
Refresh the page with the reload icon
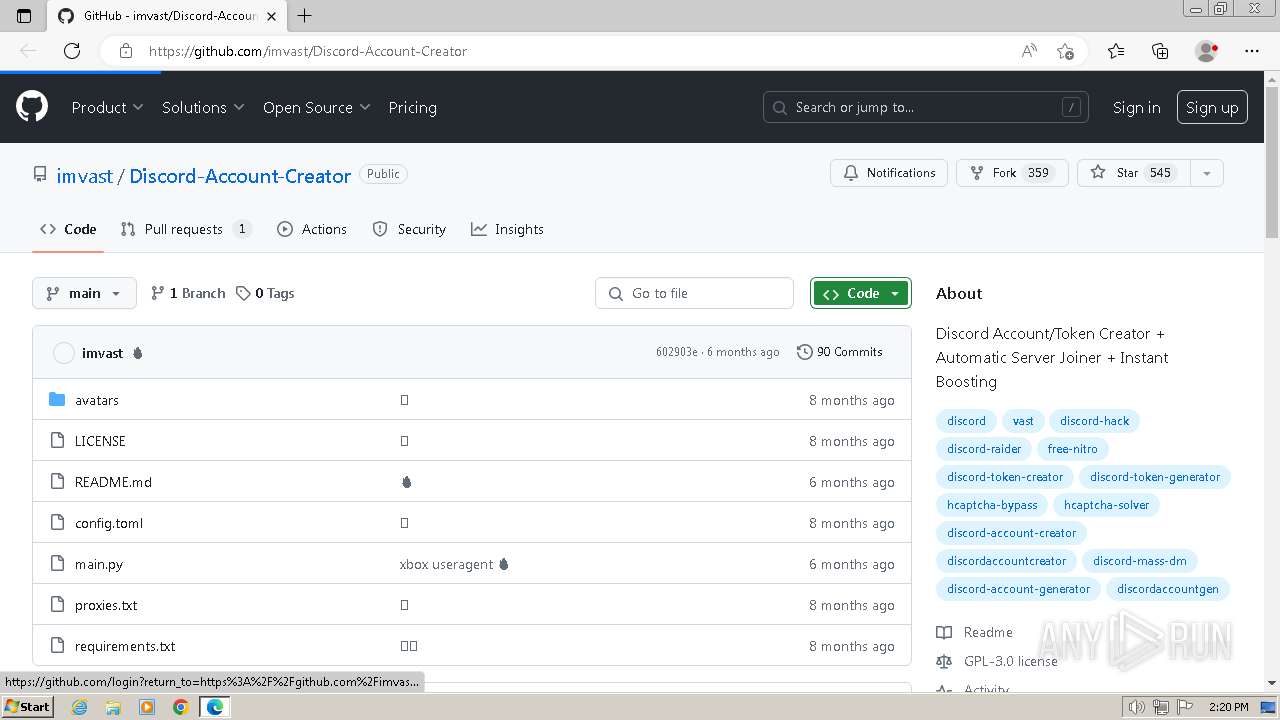coord(72,51)
